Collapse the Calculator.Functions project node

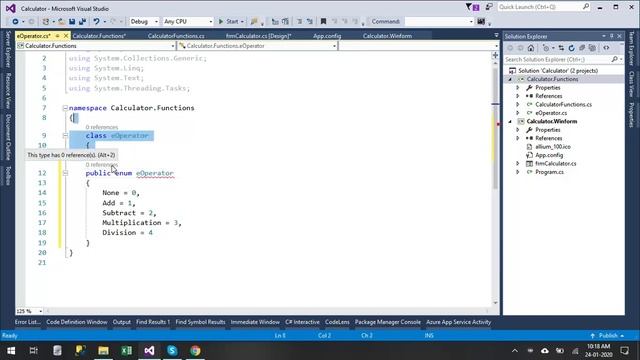[510, 79]
